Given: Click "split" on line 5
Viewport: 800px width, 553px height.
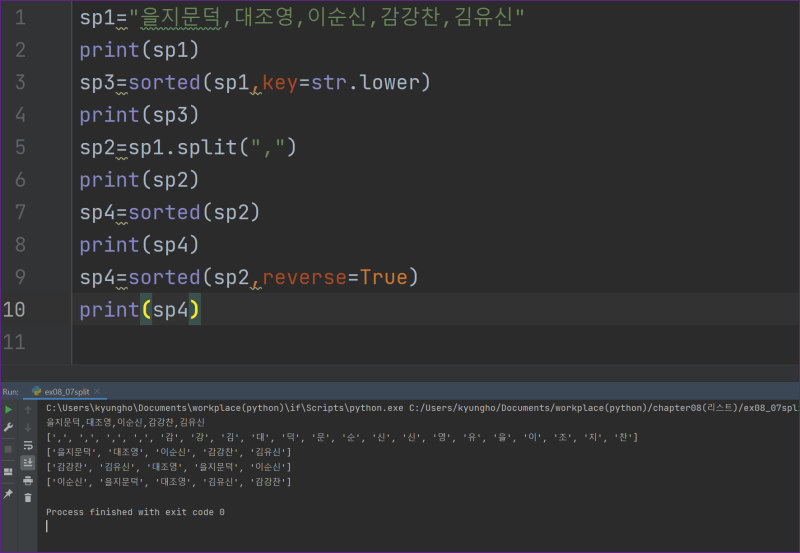Looking at the screenshot, I should coord(207,147).
